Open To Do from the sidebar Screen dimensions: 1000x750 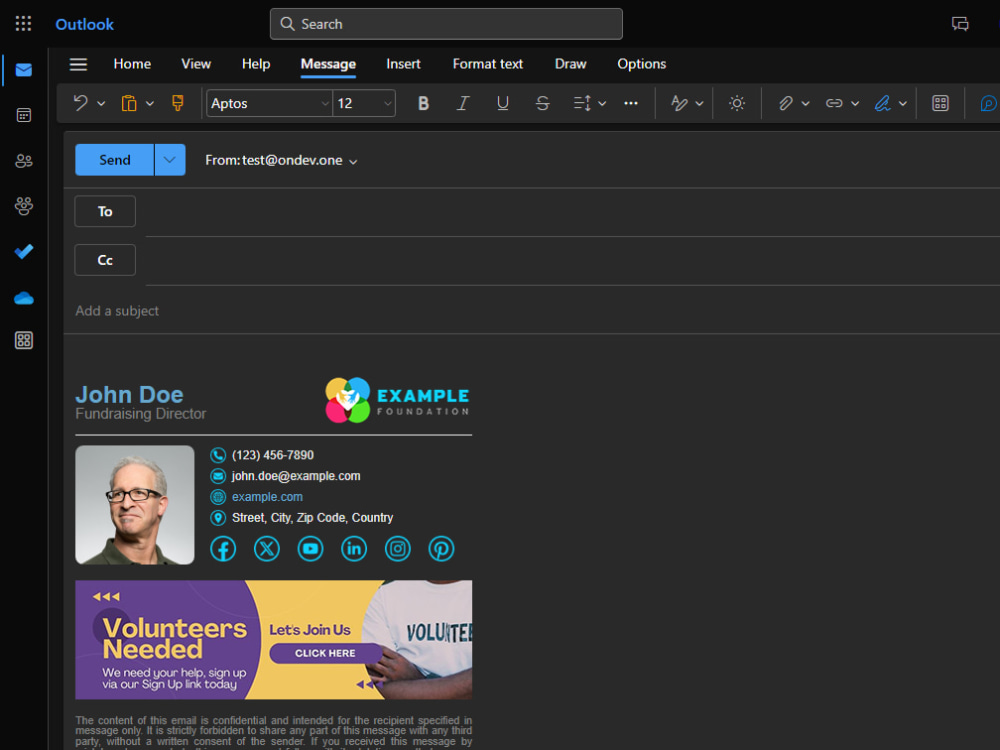(x=23, y=252)
